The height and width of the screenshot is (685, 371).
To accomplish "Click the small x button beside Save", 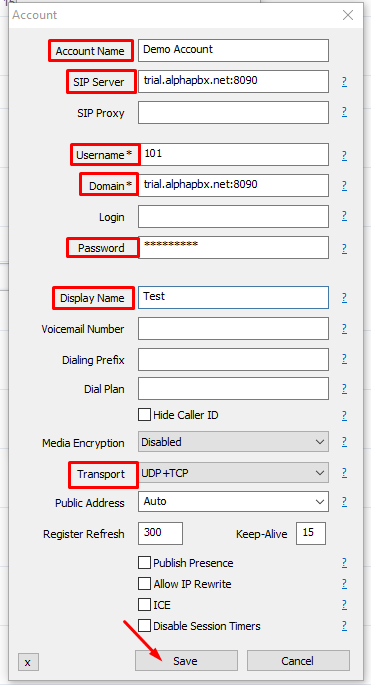I will point(28,662).
